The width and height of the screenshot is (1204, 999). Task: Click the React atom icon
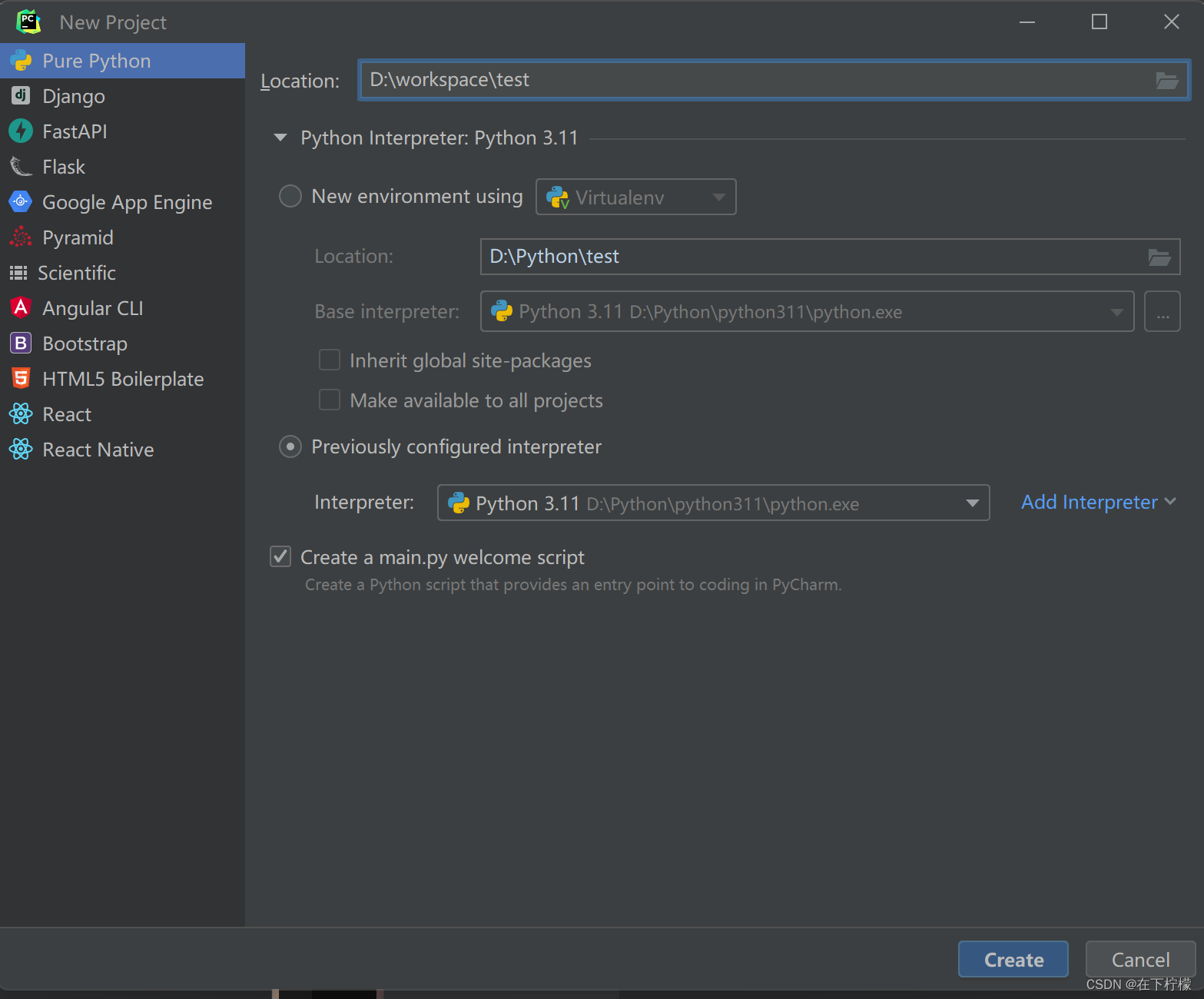[x=21, y=413]
